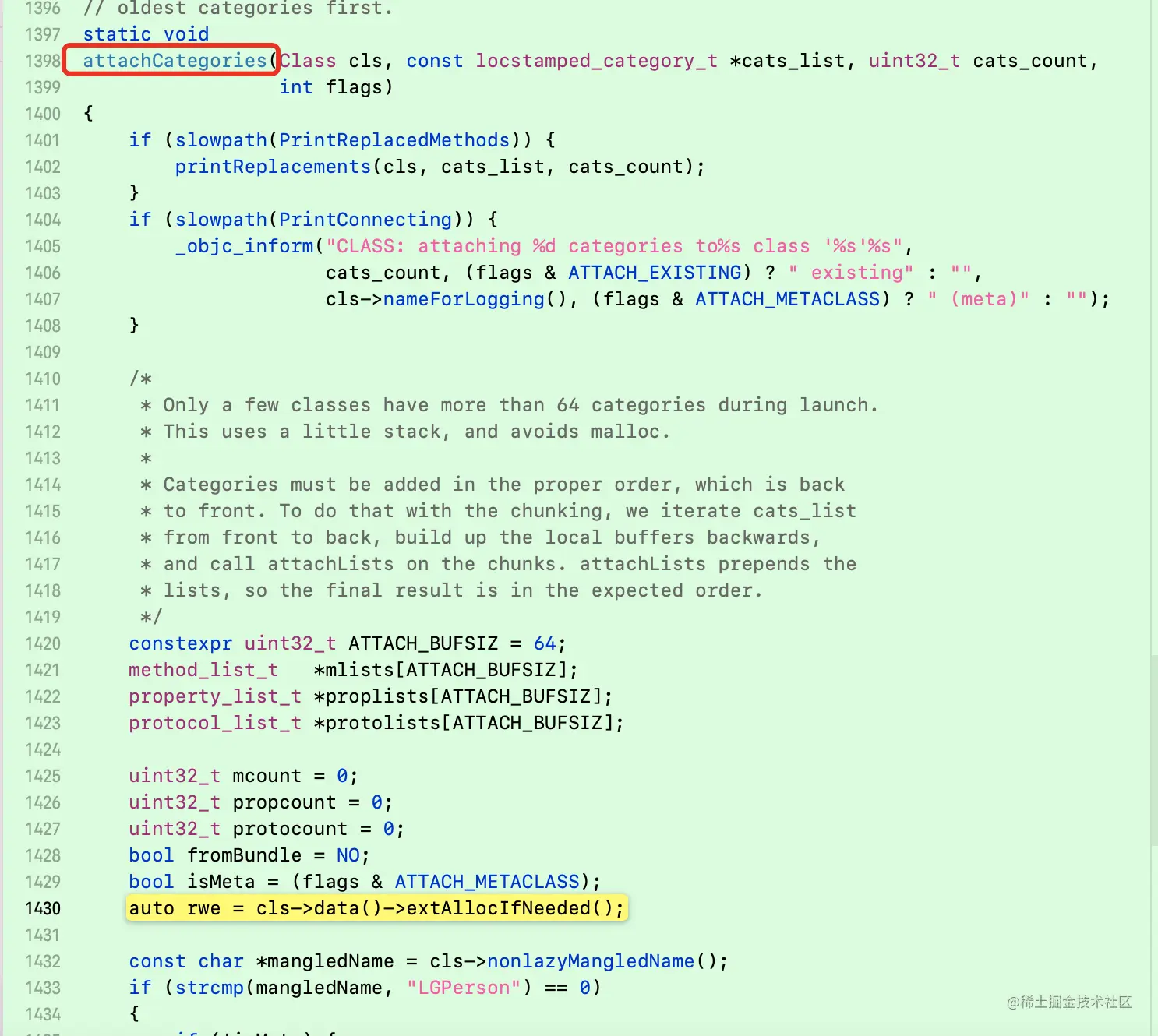The height and width of the screenshot is (1036, 1158).
Task: Click the locstamped_category_t type name
Action: pyautogui.click(x=597, y=61)
